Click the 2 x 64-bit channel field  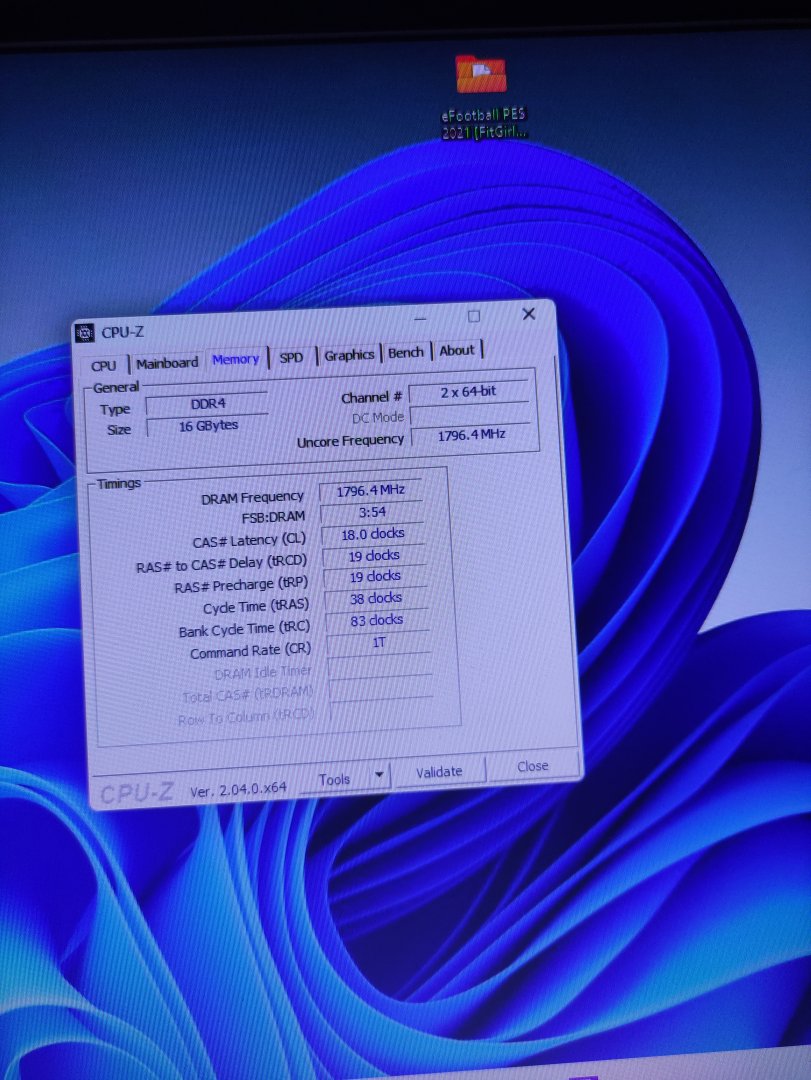469,392
